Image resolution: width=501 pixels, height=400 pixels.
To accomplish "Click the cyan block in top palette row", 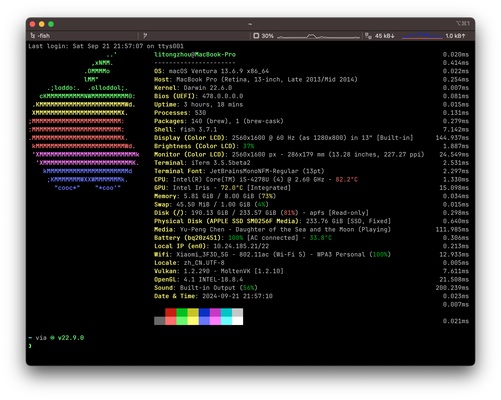I will (x=226, y=312).
